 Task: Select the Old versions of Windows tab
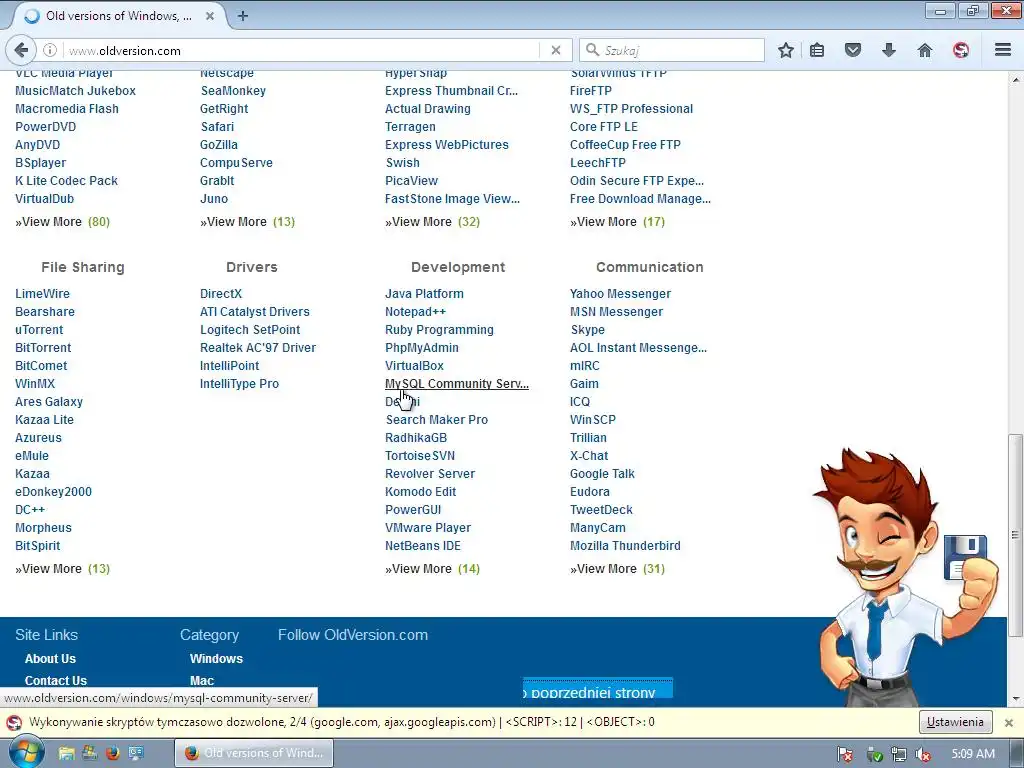point(119,16)
